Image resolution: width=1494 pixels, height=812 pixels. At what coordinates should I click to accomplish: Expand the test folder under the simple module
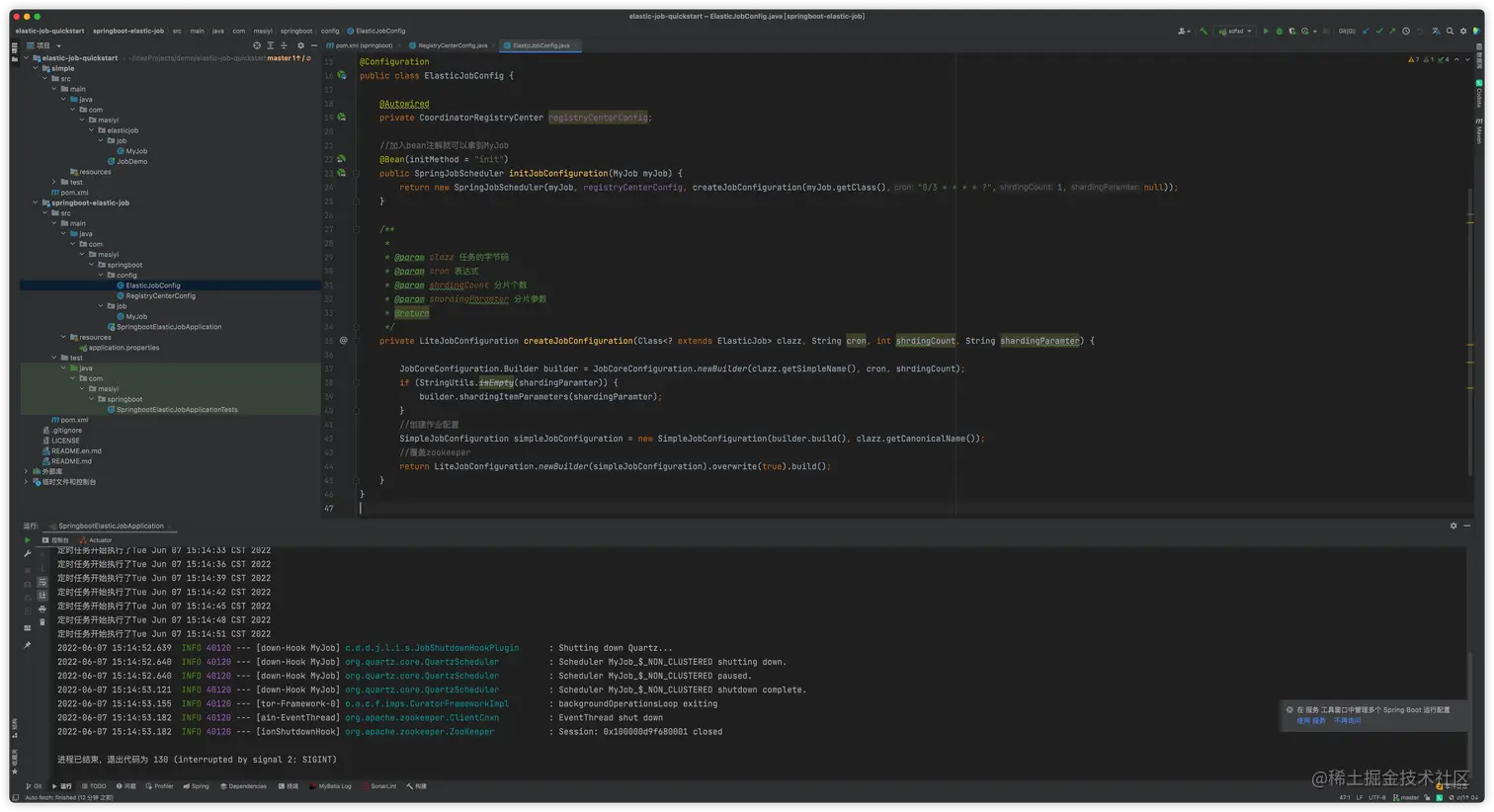(x=54, y=182)
